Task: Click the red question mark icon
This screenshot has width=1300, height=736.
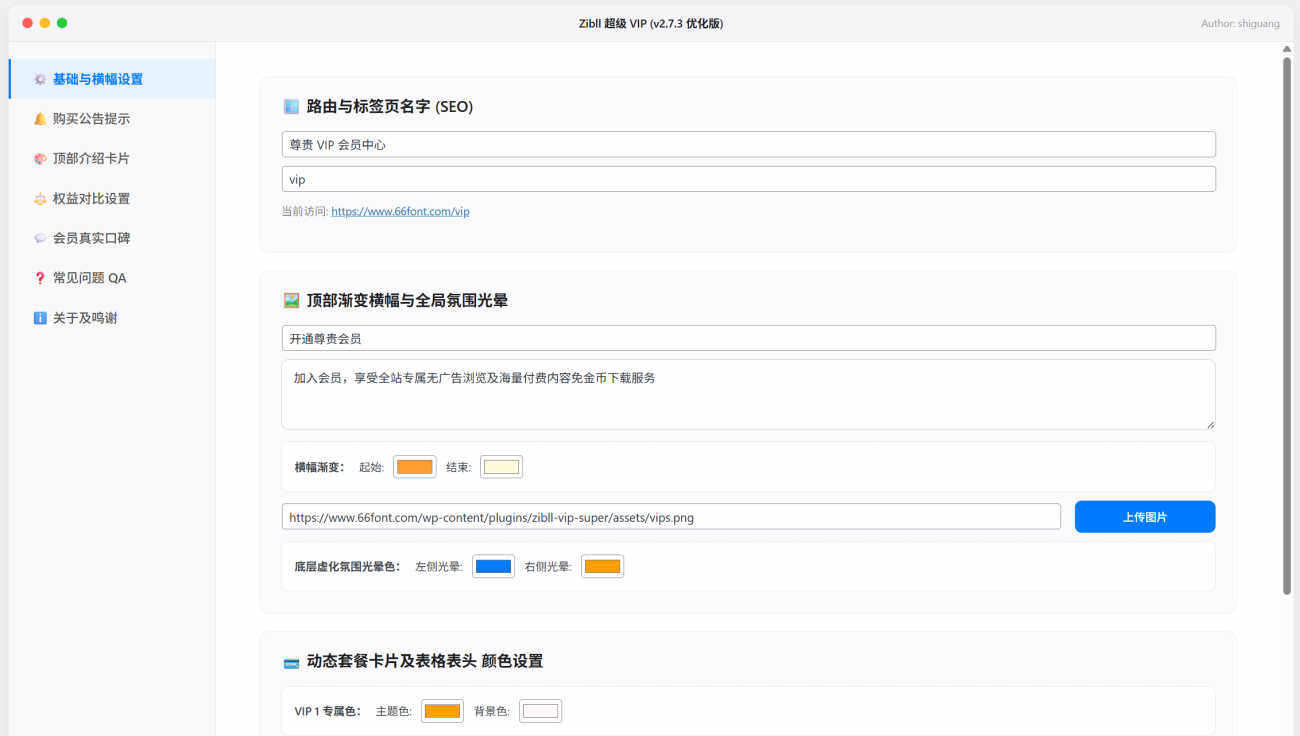Action: point(40,278)
